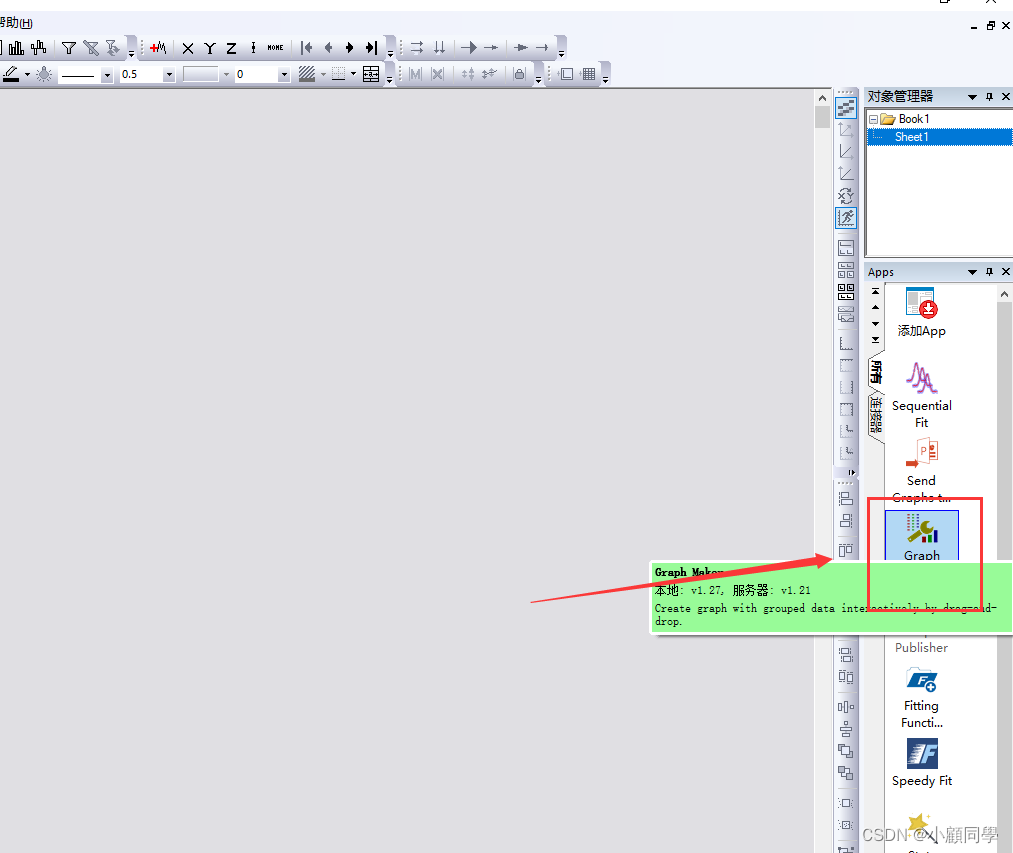Screen dimensions: 1013x853
Task: Open the 帮助(H) help menu
Action: tap(16, 23)
